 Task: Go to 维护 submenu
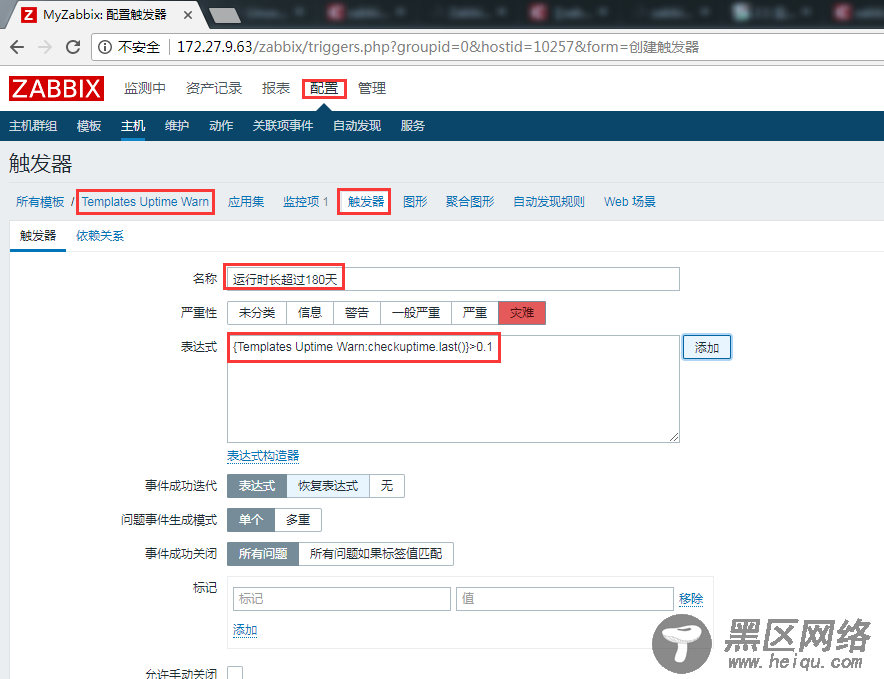coord(177,126)
